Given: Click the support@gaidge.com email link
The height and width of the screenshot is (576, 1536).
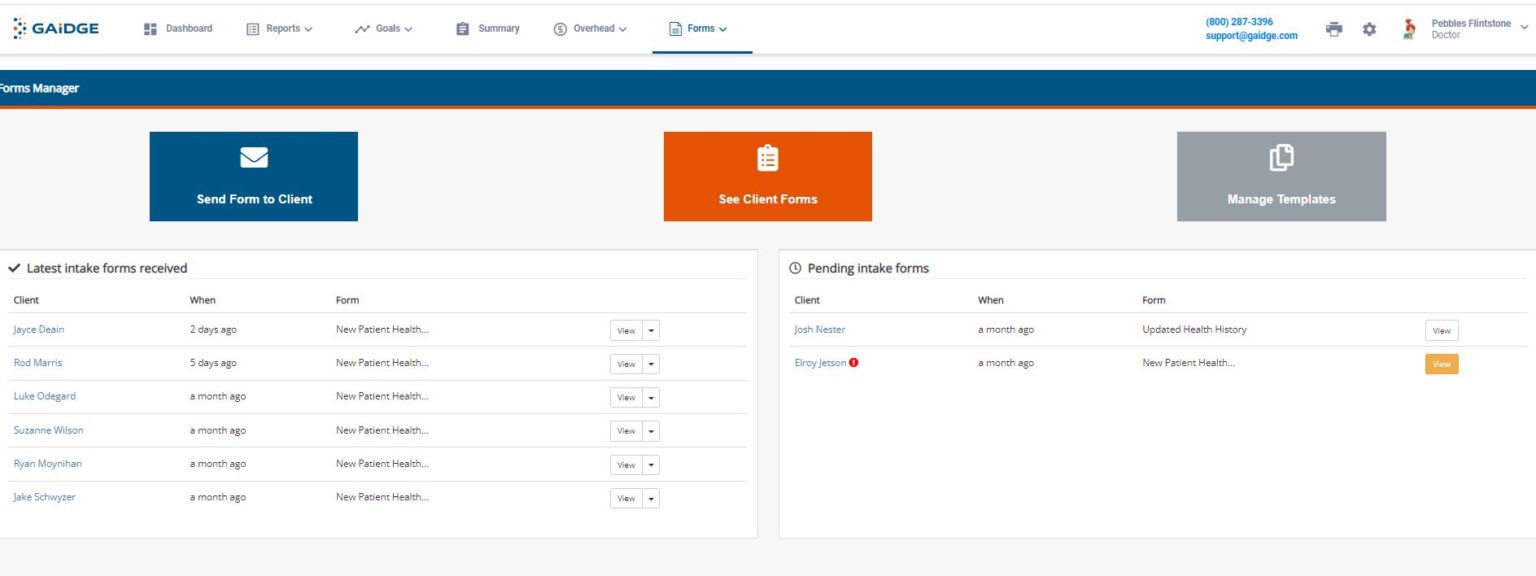Looking at the screenshot, I should [x=1251, y=36].
